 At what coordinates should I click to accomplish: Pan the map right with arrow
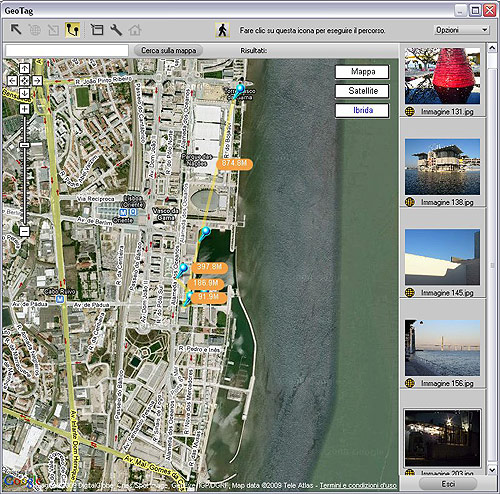click(x=37, y=81)
